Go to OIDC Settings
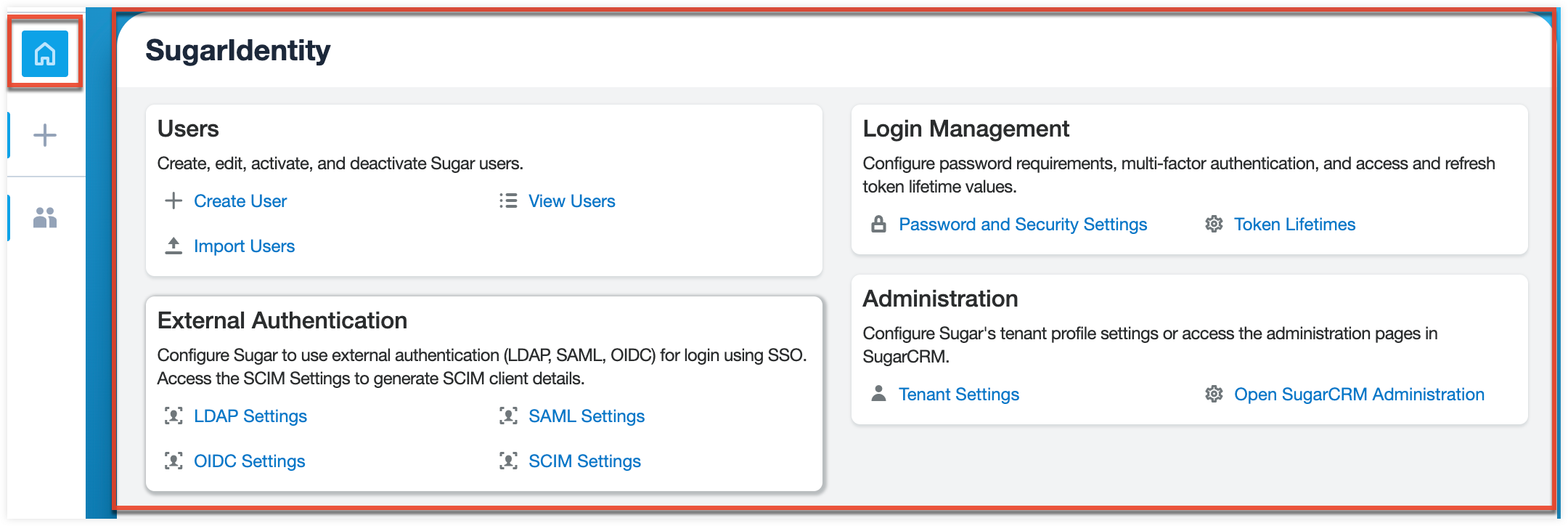 click(x=250, y=461)
